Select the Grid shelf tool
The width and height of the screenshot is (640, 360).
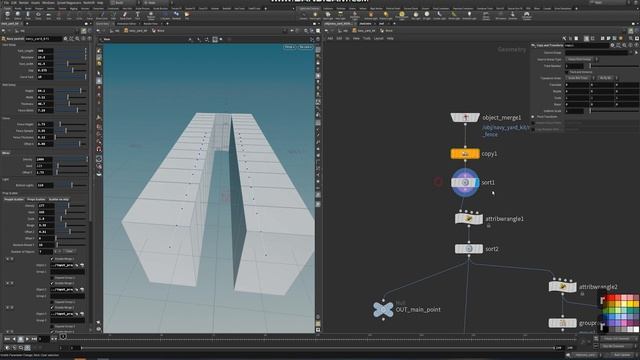tap(48, 15)
